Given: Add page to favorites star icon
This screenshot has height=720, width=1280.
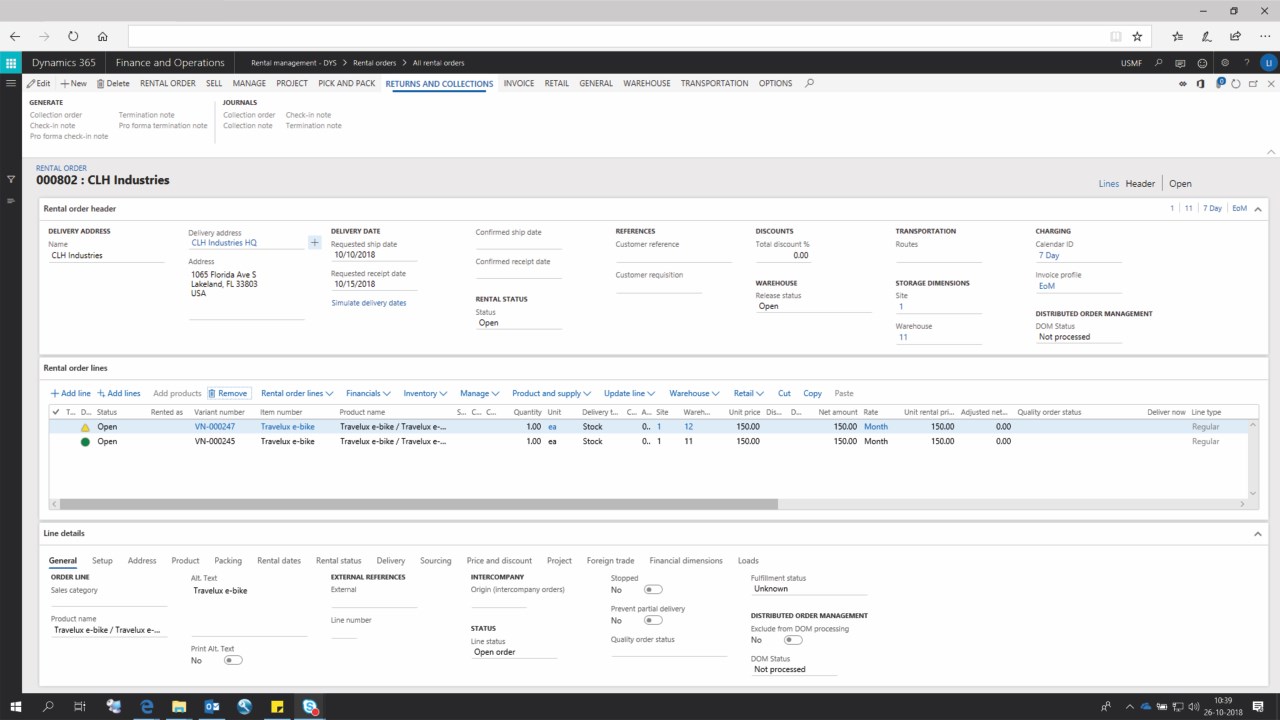Looking at the screenshot, I should coord(1137,36).
